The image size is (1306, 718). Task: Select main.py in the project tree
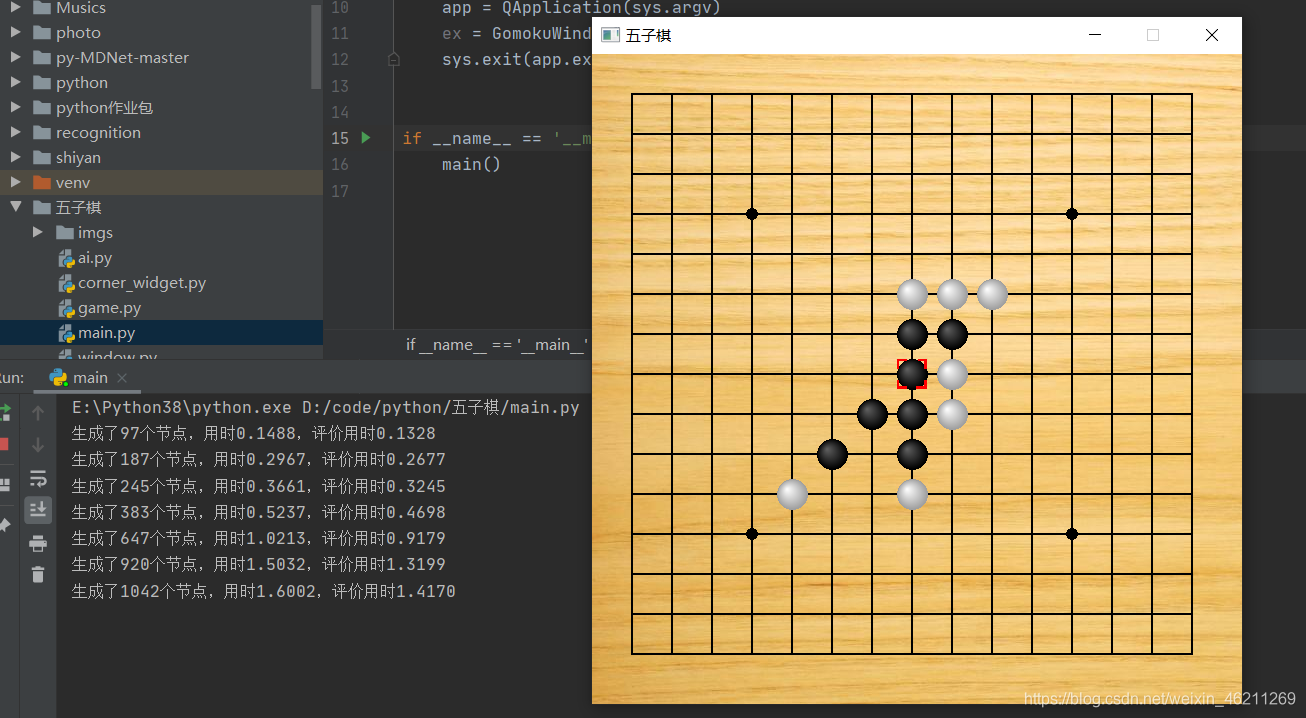pyautogui.click(x=106, y=333)
